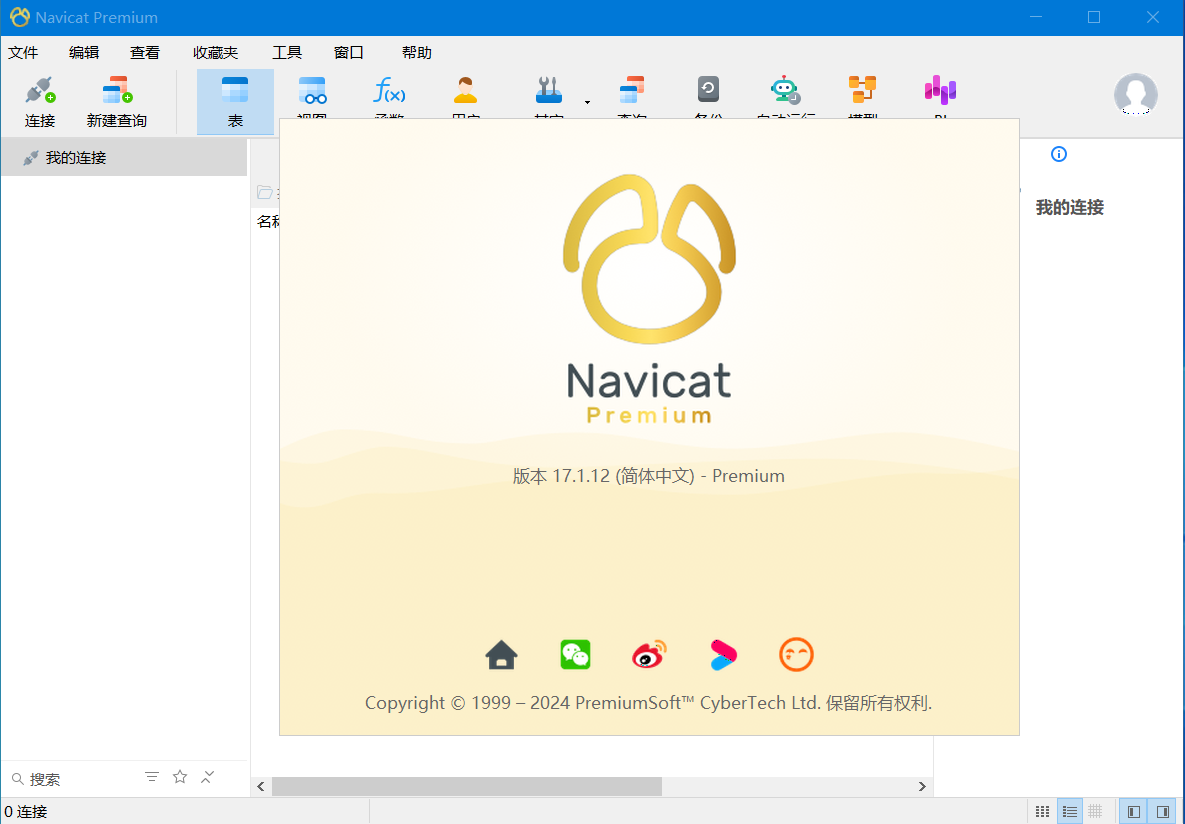The height and width of the screenshot is (824, 1185).
Task: Select the 表 table button in toolbar
Action: pos(235,101)
